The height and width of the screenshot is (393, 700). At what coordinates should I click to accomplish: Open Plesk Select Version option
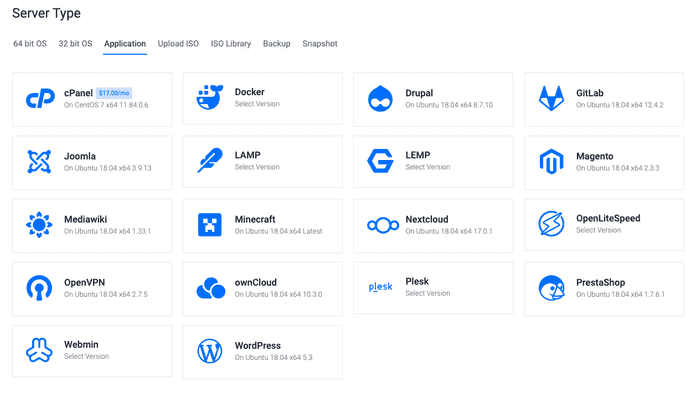[x=428, y=293]
